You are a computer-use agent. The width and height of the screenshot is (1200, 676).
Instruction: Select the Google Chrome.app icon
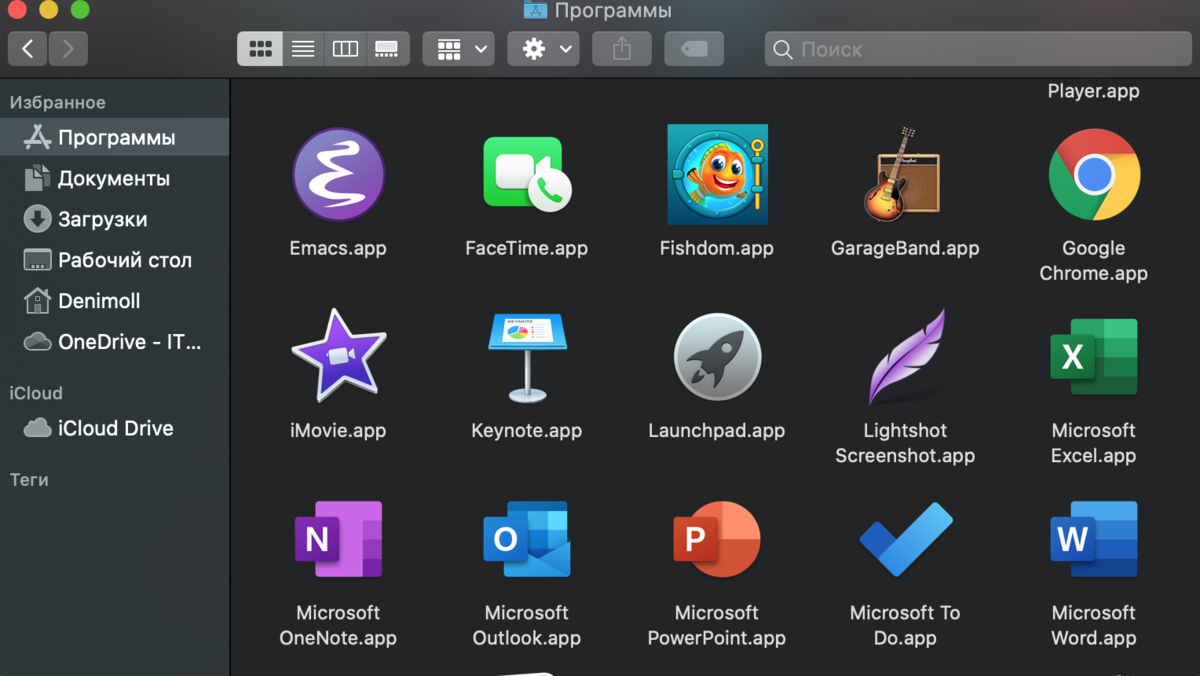pos(1094,174)
